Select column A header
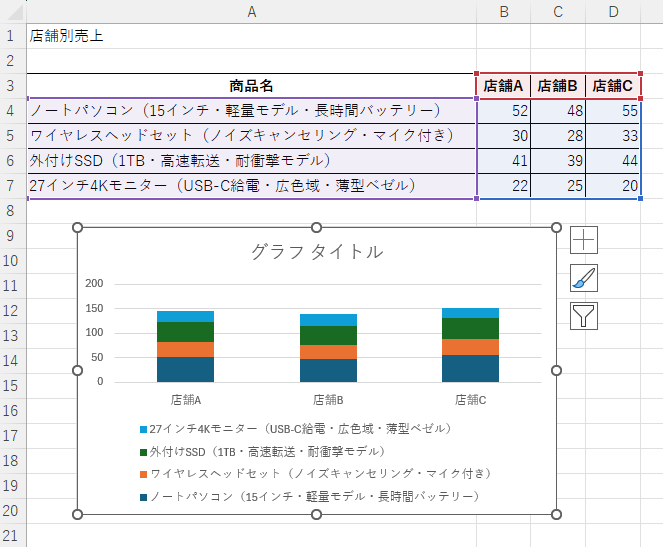663x547 pixels. coord(251,11)
